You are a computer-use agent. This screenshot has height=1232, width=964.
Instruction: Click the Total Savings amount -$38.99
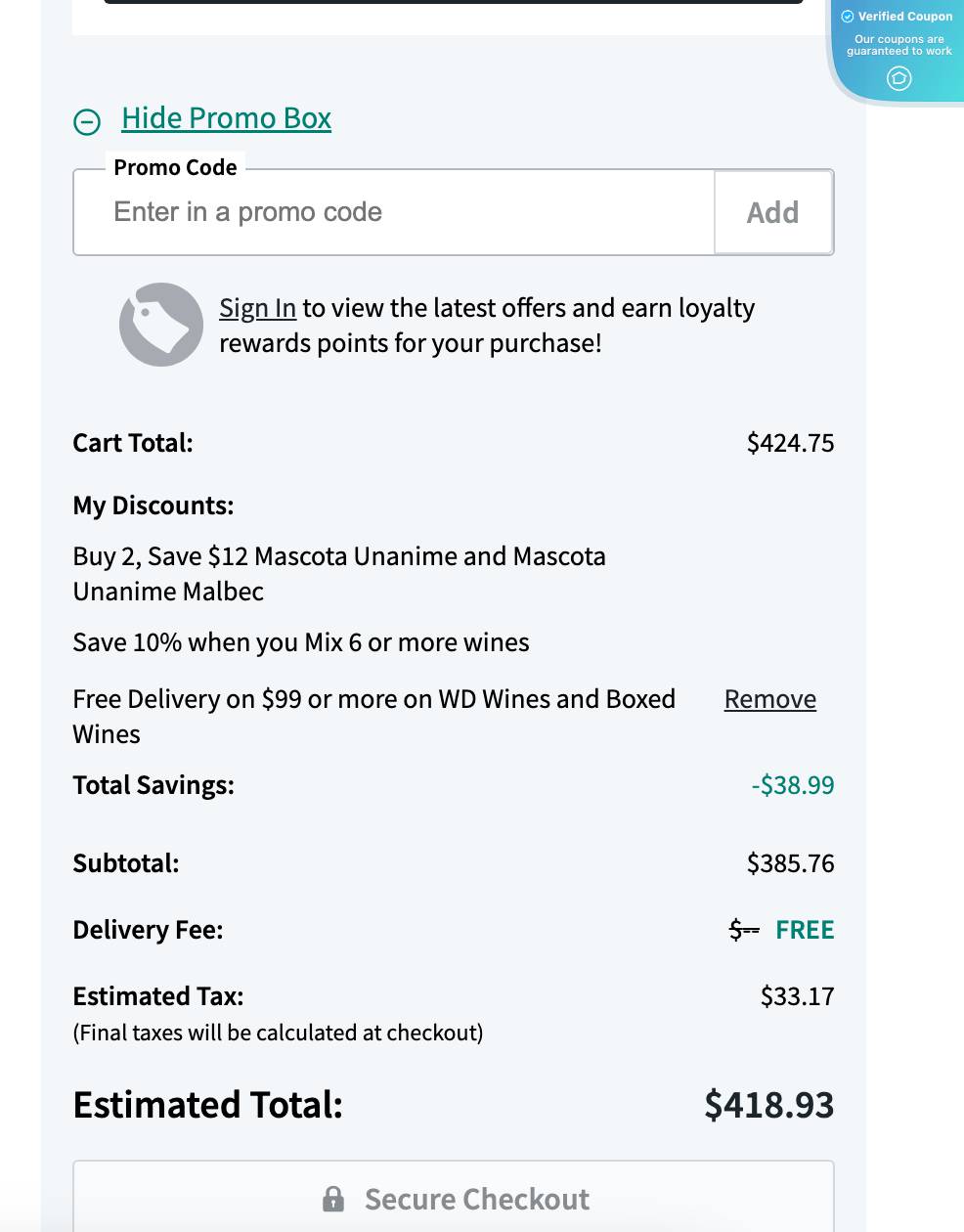coord(793,785)
